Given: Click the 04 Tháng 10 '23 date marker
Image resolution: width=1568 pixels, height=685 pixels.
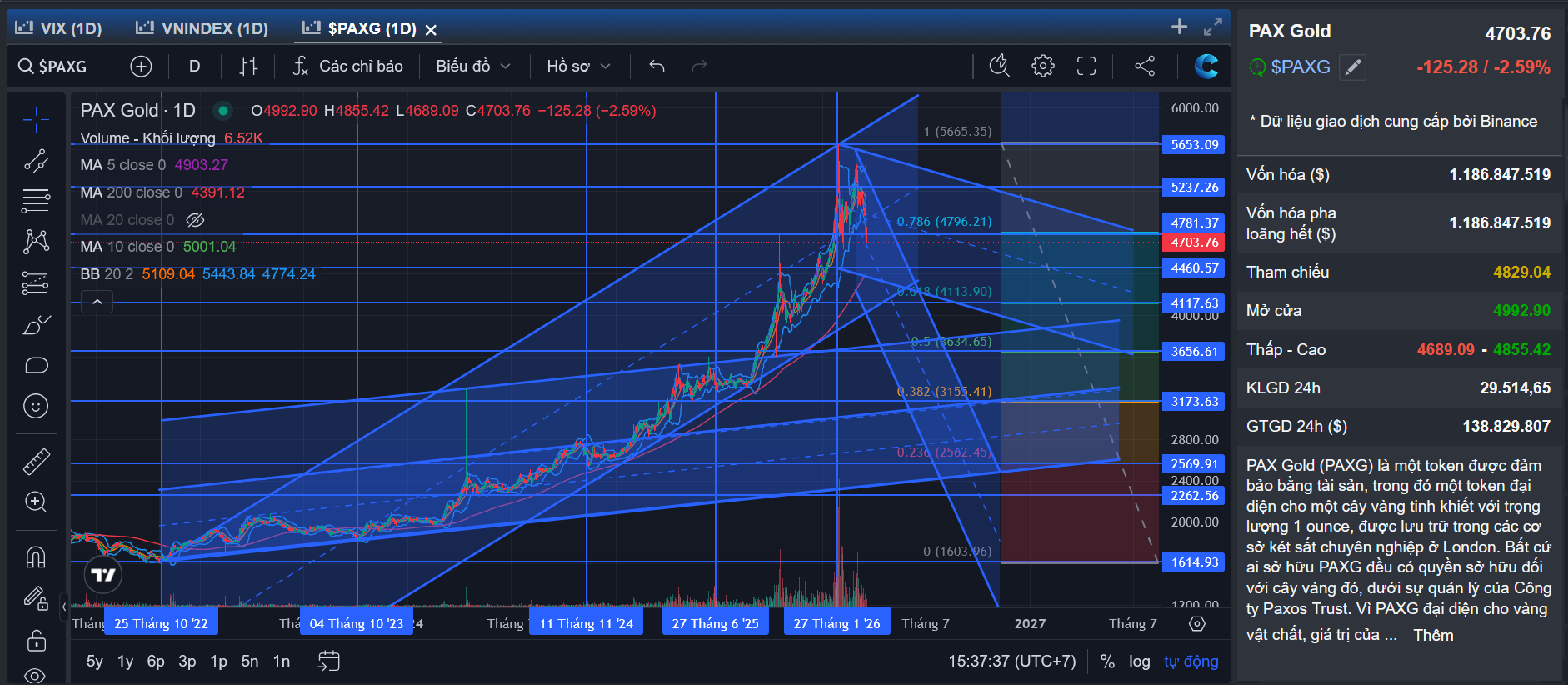Looking at the screenshot, I should pyautogui.click(x=357, y=623).
